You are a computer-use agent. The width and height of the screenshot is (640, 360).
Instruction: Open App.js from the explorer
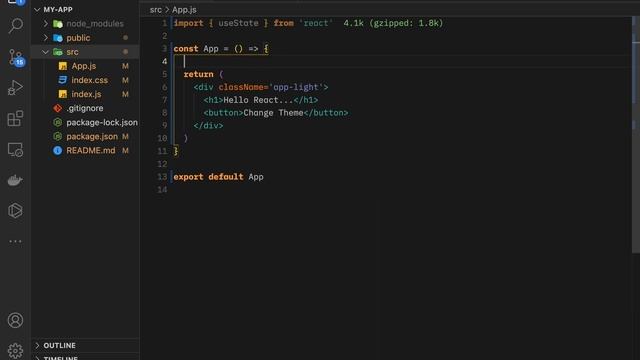coord(84,66)
